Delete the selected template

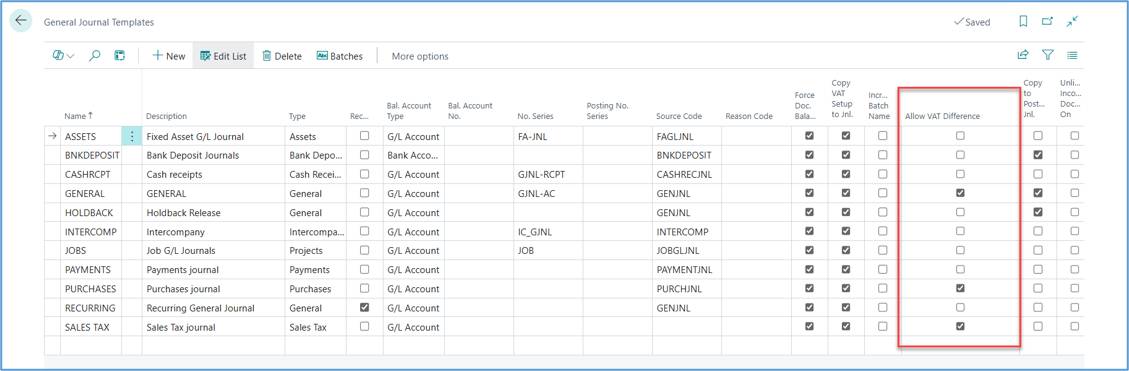tap(282, 55)
